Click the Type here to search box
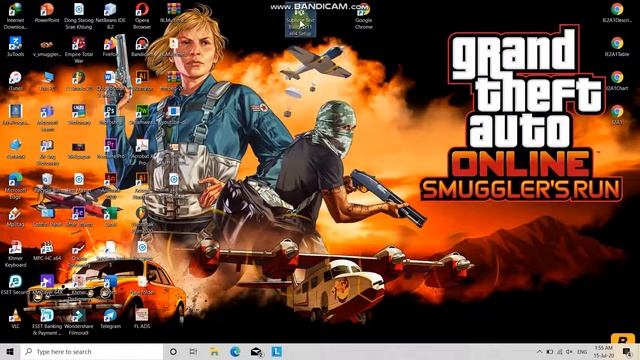 92,351
